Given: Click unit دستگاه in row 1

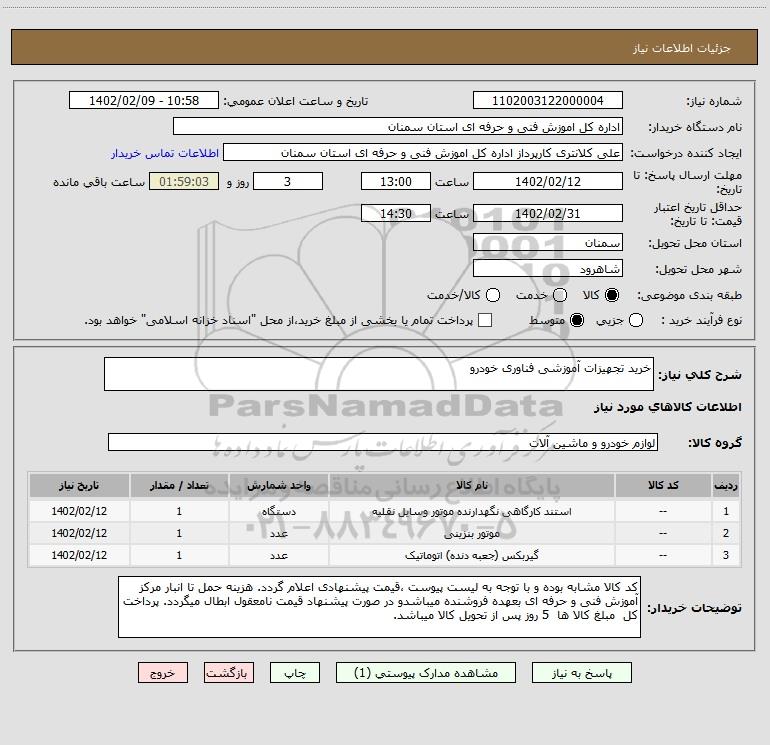Looking at the screenshot, I should tap(278, 511).
